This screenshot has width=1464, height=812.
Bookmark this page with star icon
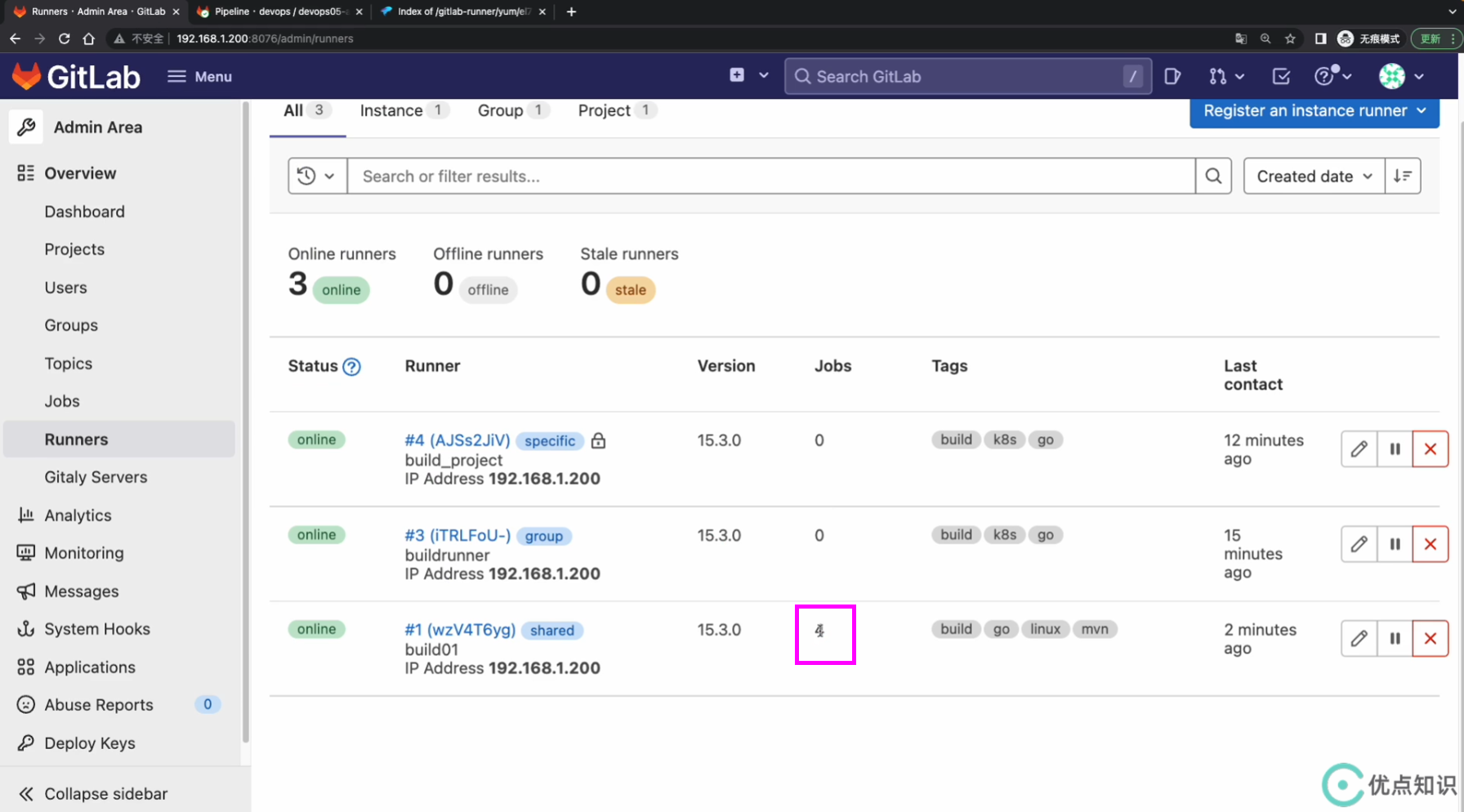(x=1290, y=38)
